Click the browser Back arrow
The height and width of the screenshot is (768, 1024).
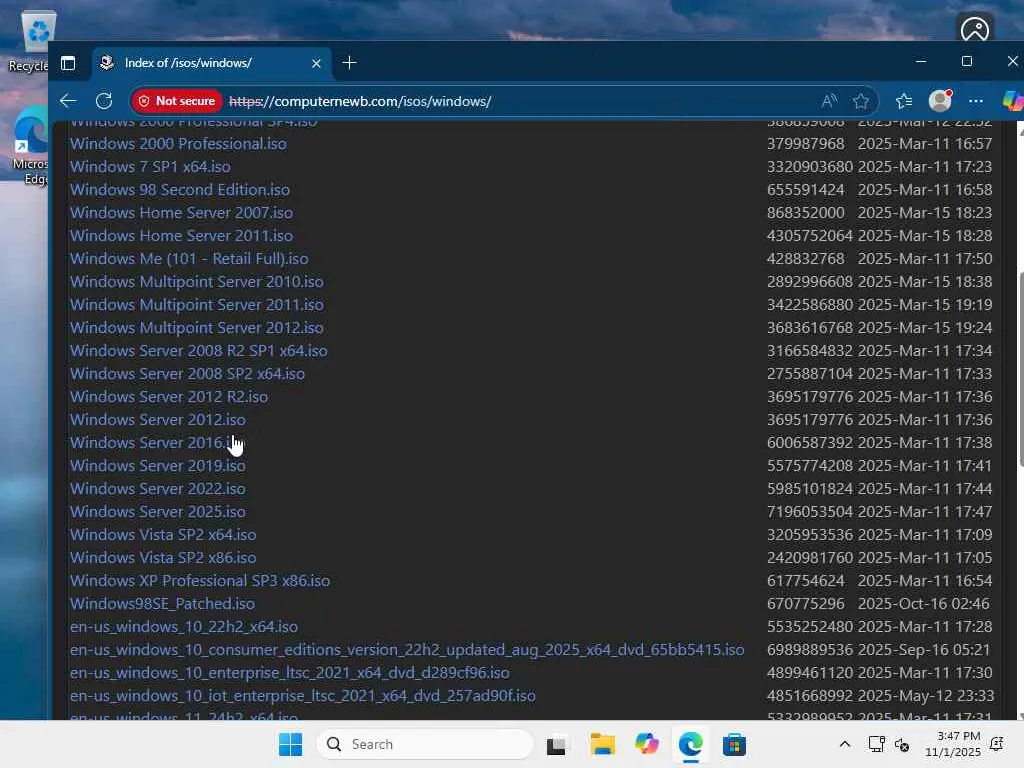click(x=68, y=101)
